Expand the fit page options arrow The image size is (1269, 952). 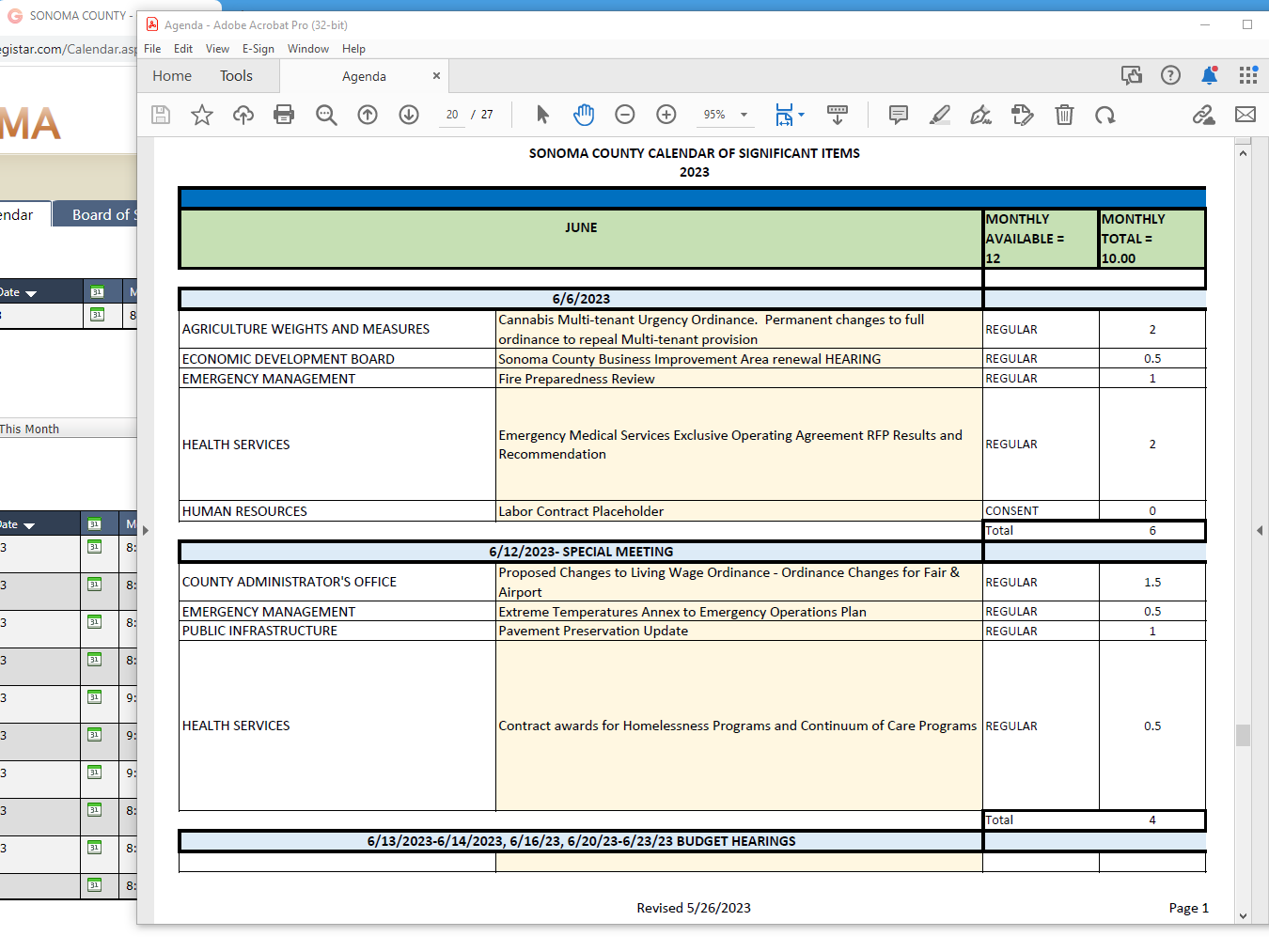802,115
